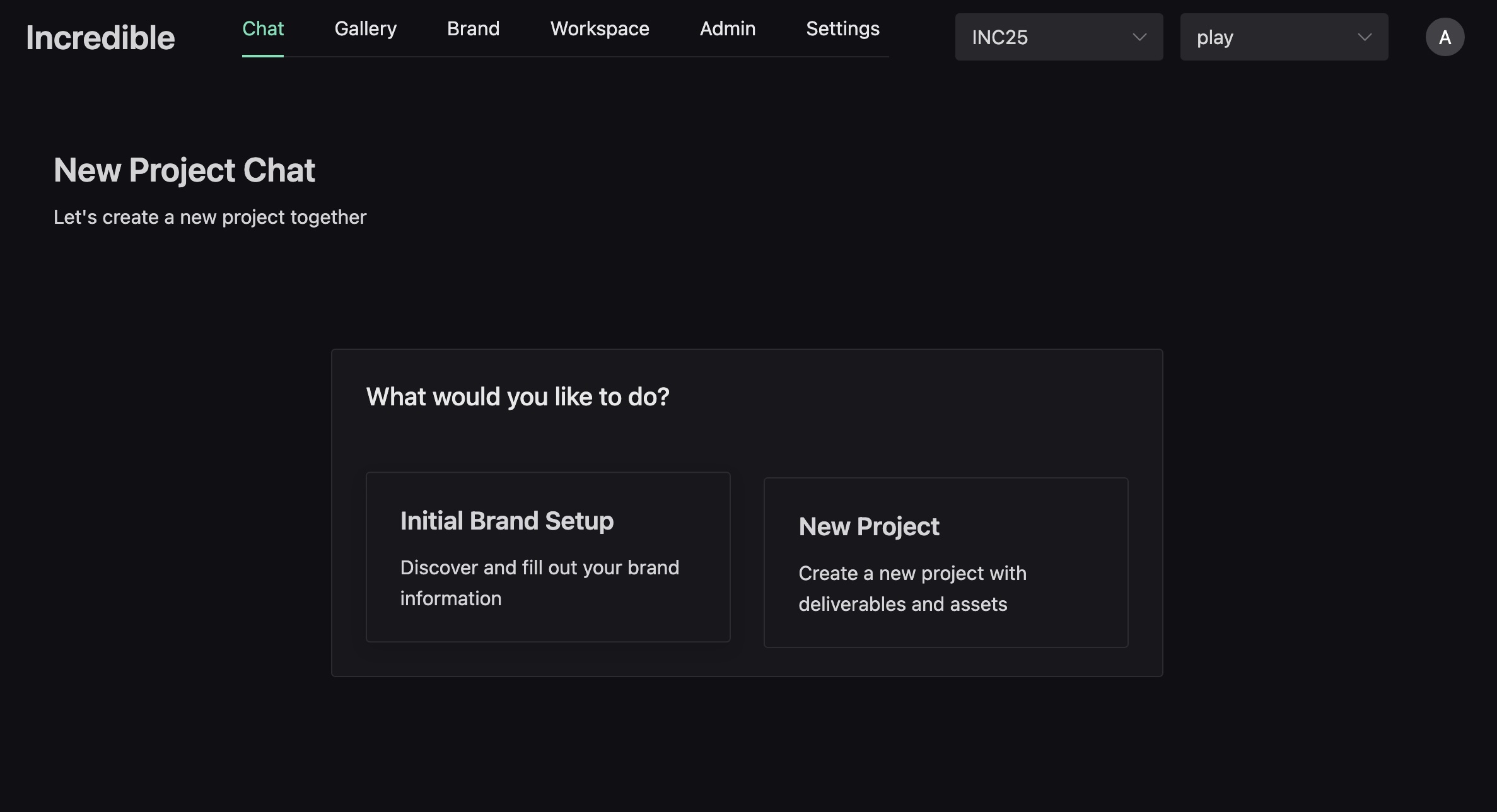This screenshot has width=1497, height=812.
Task: Click 'Create a new project with deliverables' text
Action: coord(912,588)
